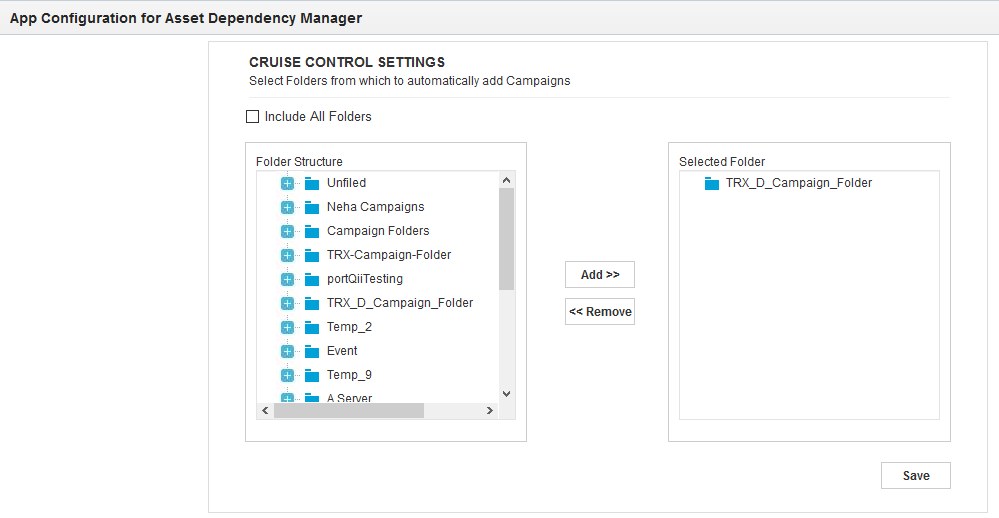999x518 pixels.
Task: Expand TRX_D_Campaign_Folder in Folder Structure
Action: pos(287,304)
